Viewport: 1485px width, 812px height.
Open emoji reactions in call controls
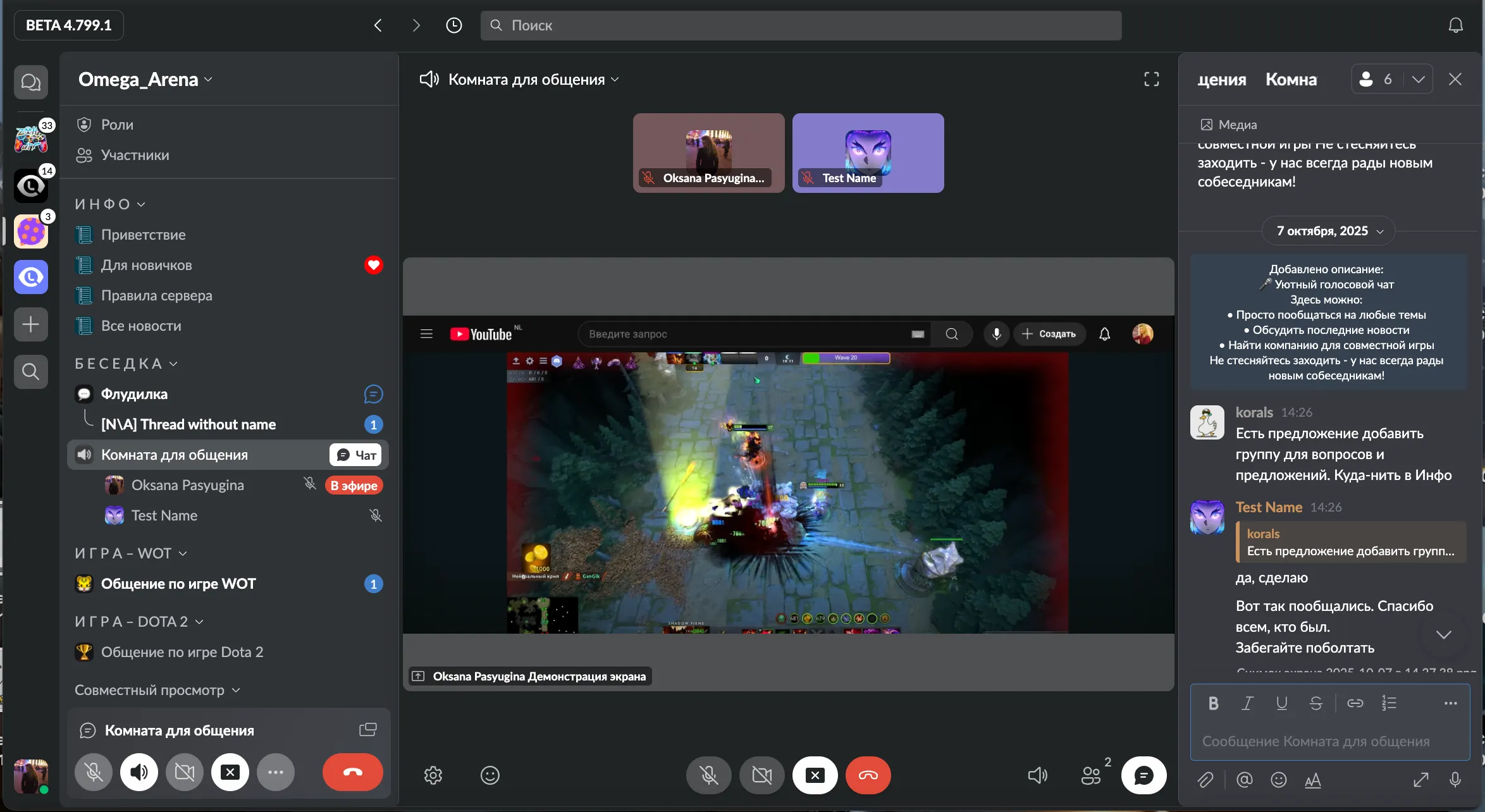tap(490, 775)
